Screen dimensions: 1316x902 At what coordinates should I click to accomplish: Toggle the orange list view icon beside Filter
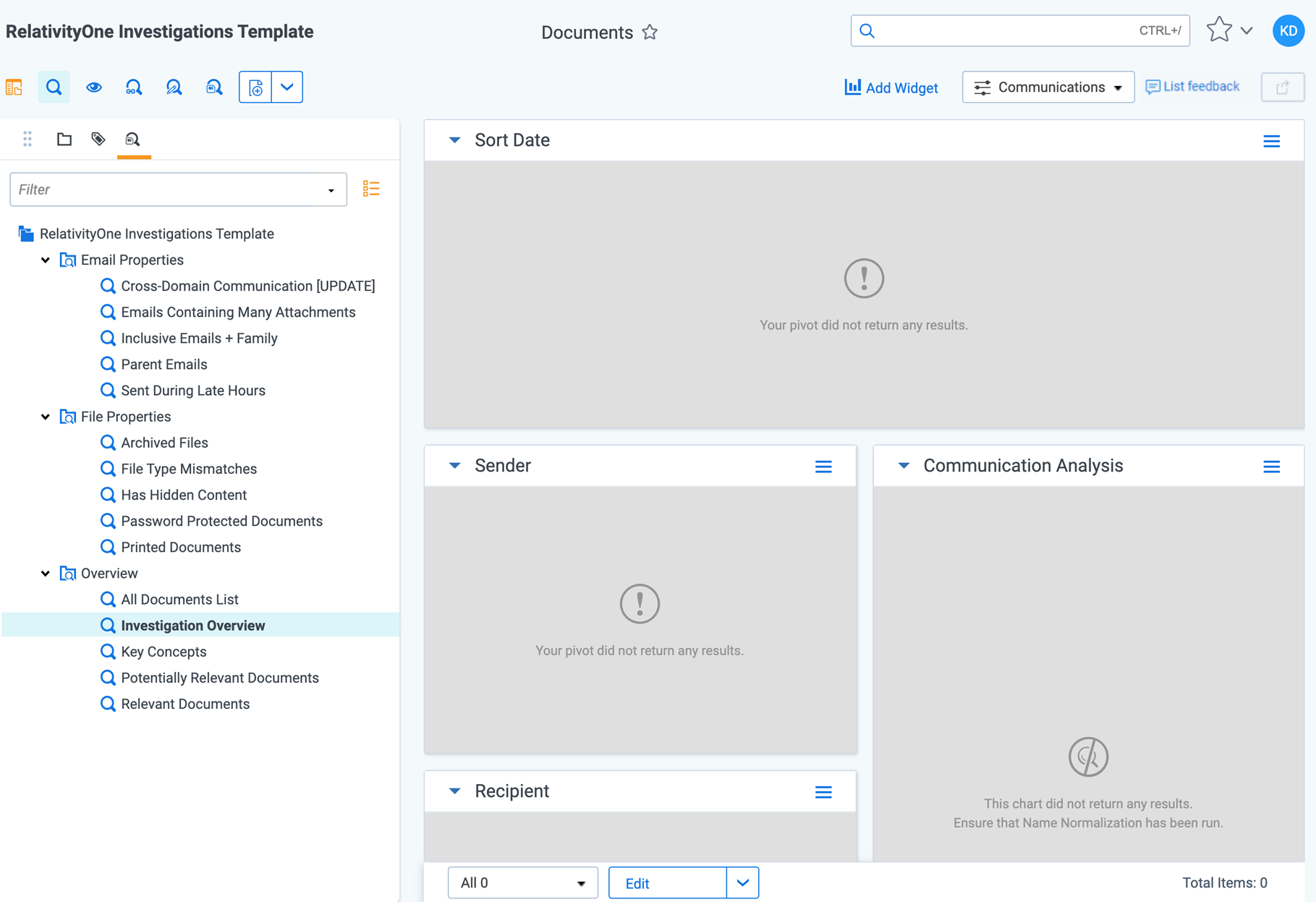(x=371, y=189)
